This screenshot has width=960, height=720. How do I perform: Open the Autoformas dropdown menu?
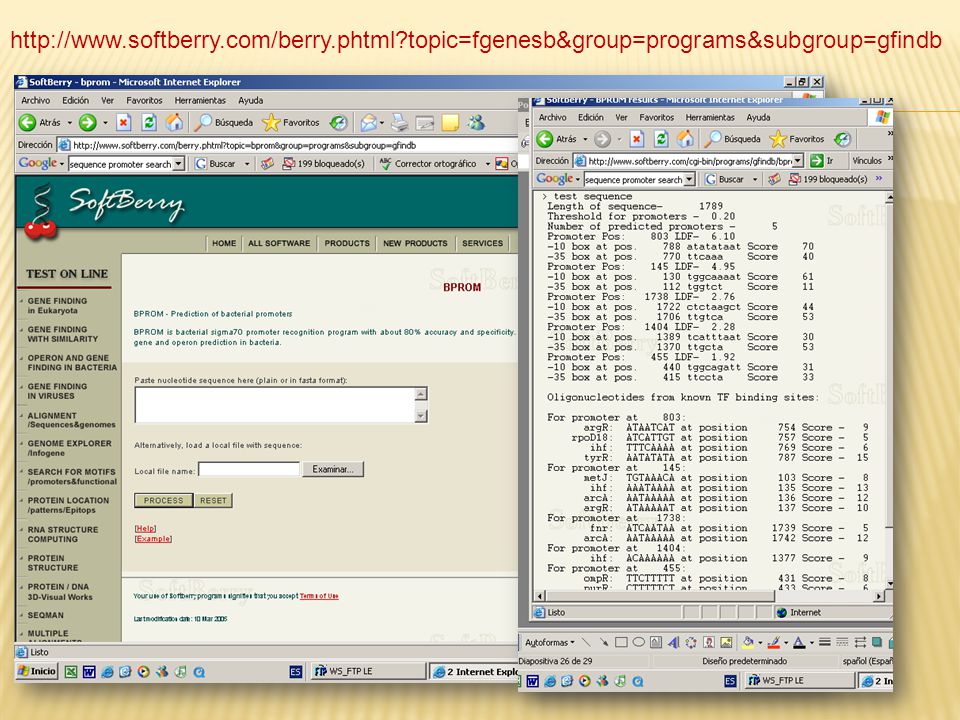pos(550,642)
